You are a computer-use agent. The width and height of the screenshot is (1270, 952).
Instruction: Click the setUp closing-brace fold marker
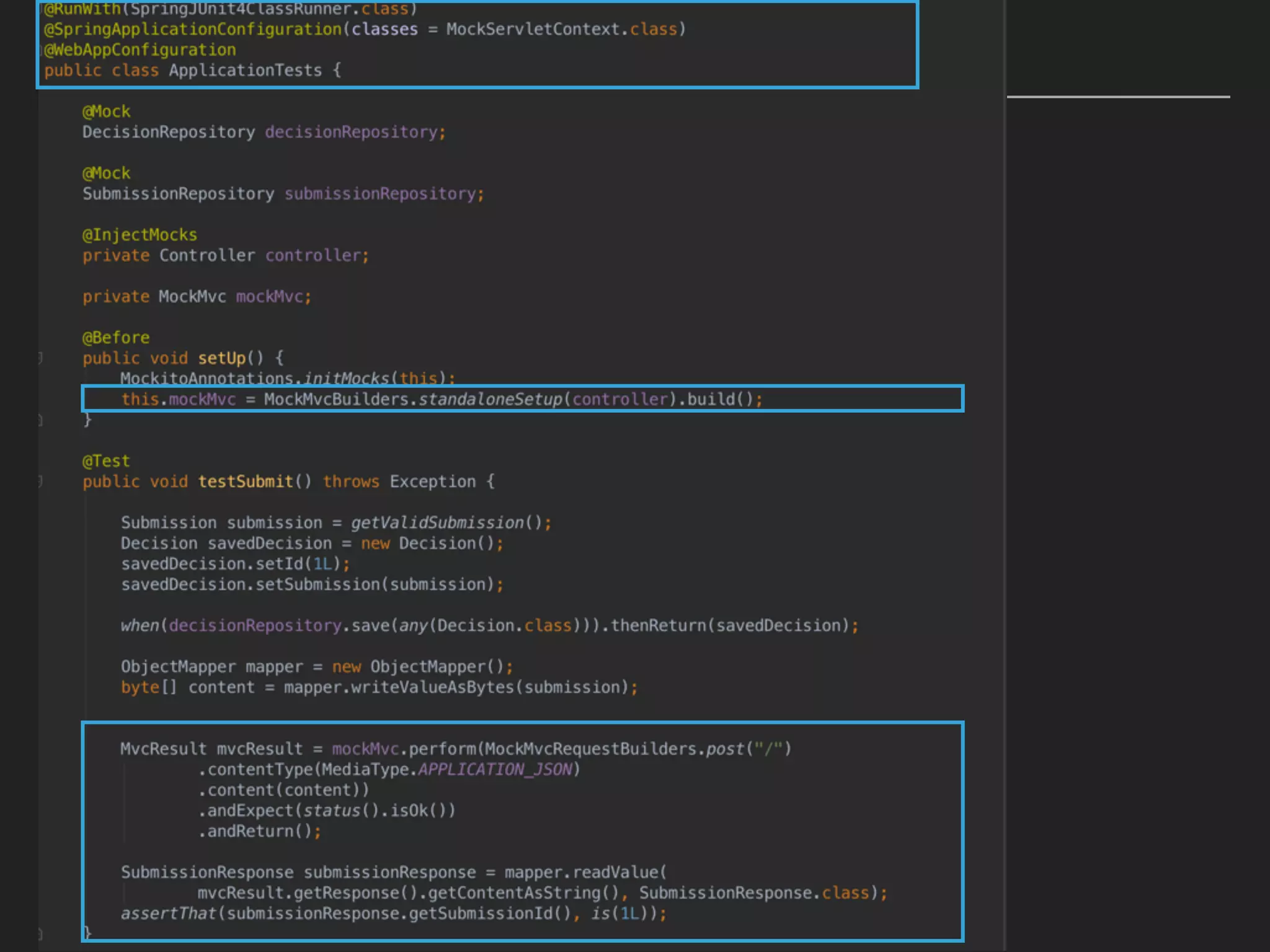pyautogui.click(x=40, y=420)
